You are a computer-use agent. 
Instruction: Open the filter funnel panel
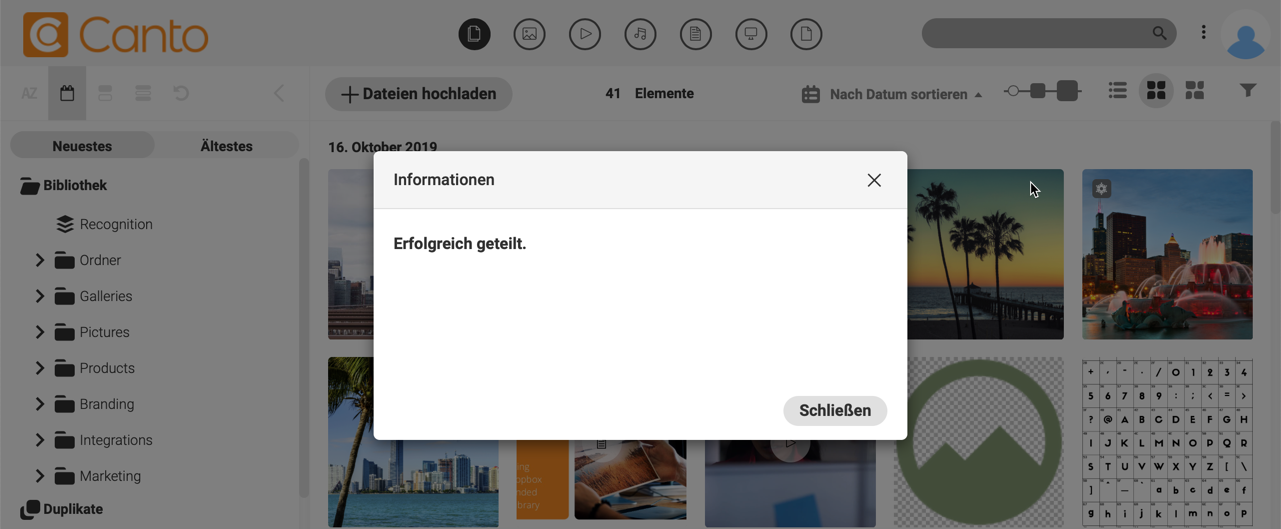click(1248, 91)
